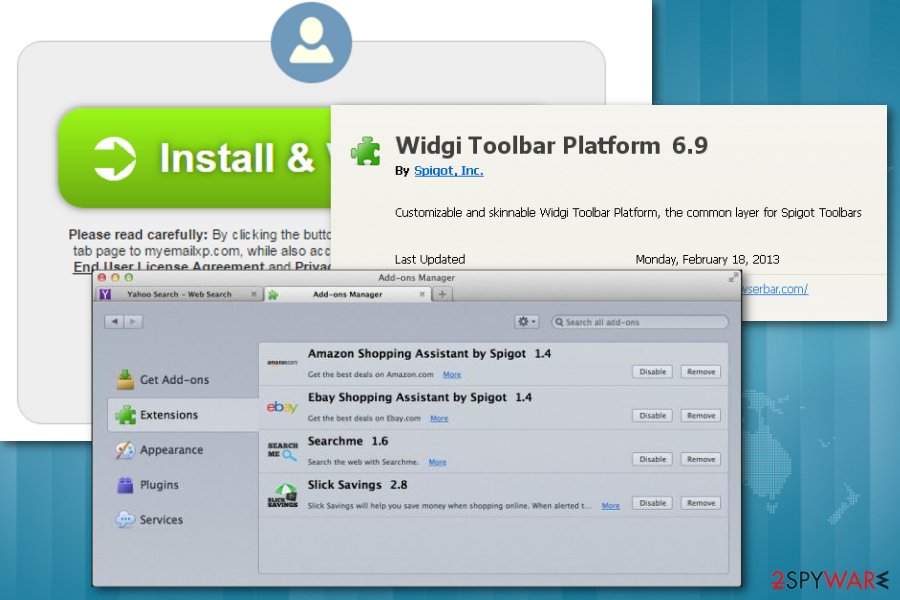900x600 pixels.
Task: Select the Slick Savings 2.8 title
Action: click(358, 485)
